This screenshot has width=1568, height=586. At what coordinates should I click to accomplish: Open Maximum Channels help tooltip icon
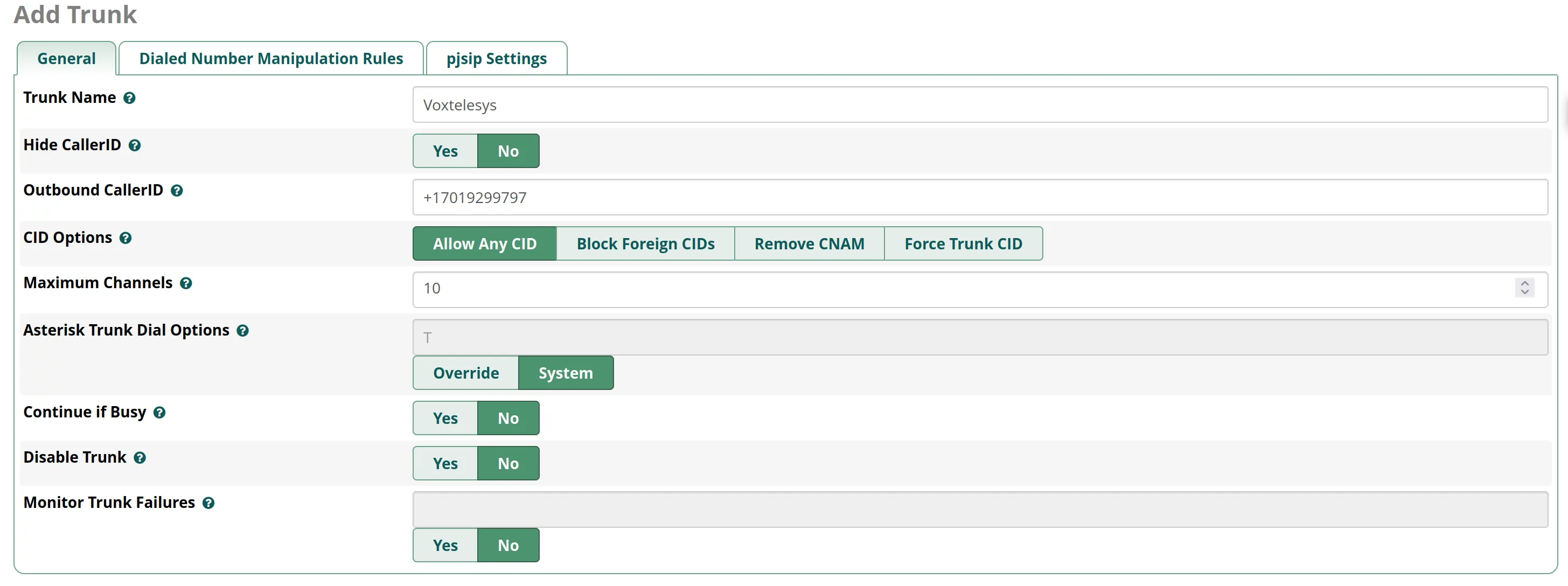pos(186,283)
